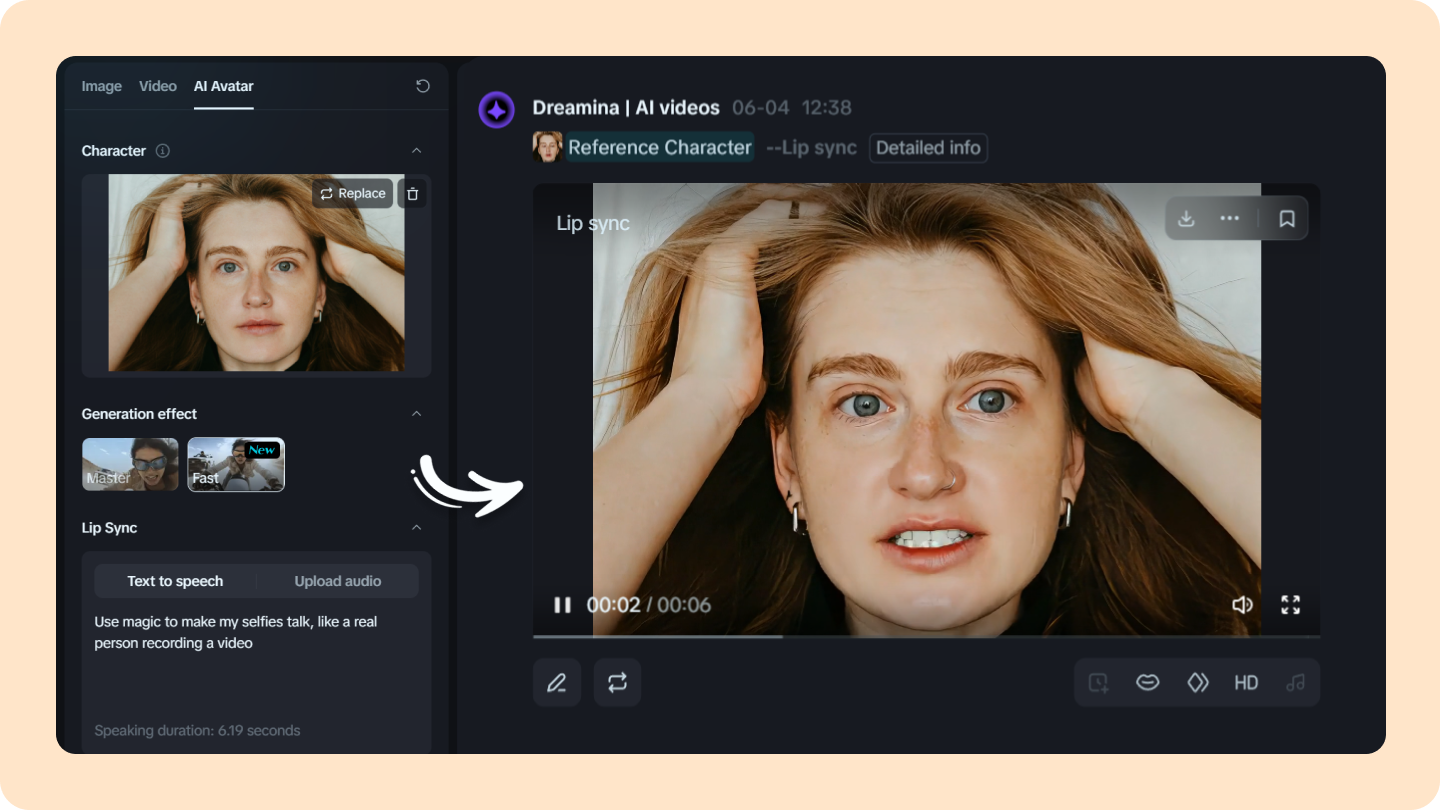This screenshot has height=810, width=1440.
Task: Collapse the Generation effect section
Action: click(x=417, y=413)
